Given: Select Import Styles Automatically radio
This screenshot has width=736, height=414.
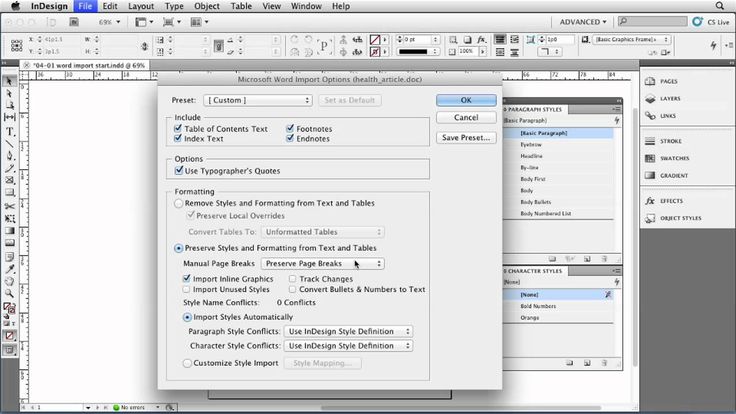Looking at the screenshot, I should [x=187, y=317].
